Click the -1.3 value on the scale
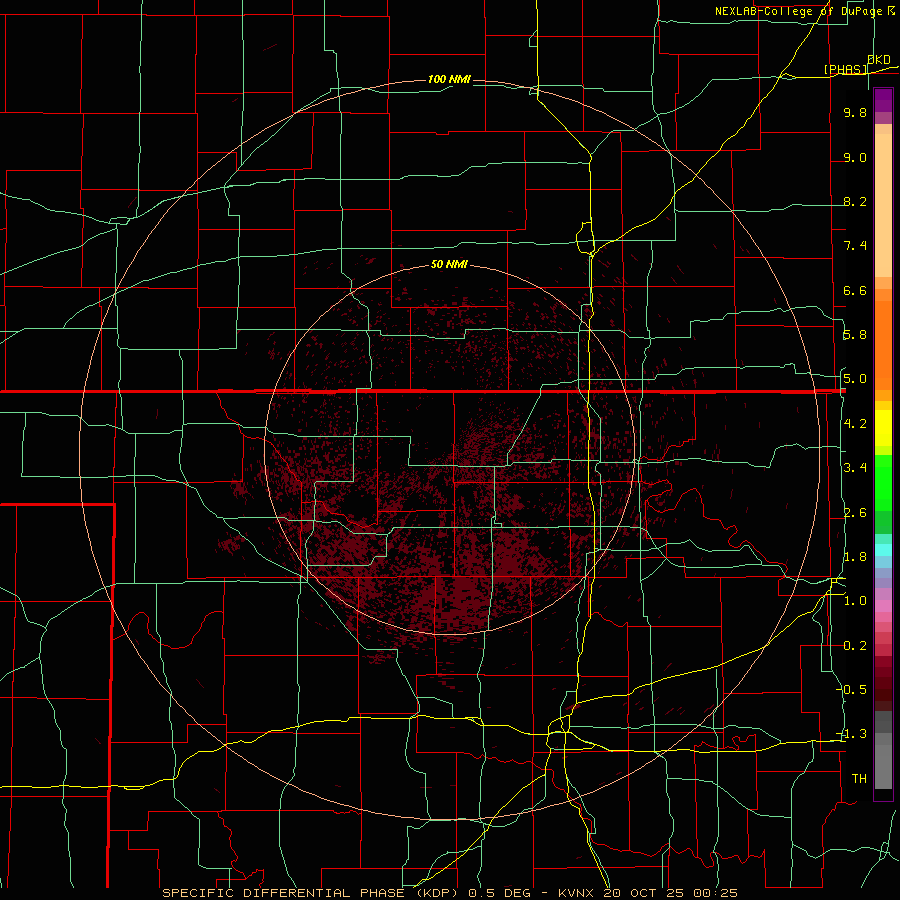The image size is (900, 900). pos(852,734)
